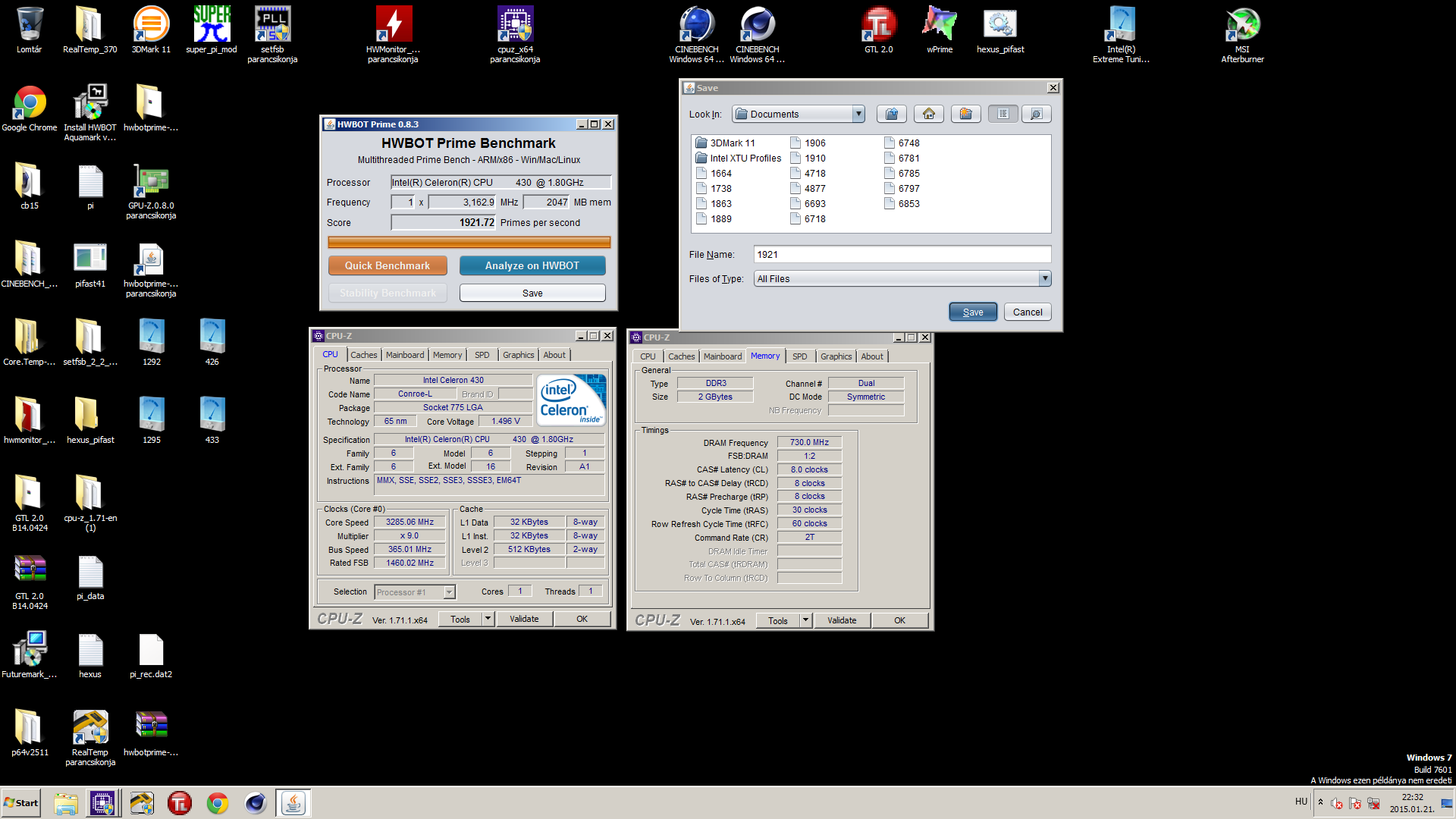Click the HU language indicator

tap(1301, 802)
